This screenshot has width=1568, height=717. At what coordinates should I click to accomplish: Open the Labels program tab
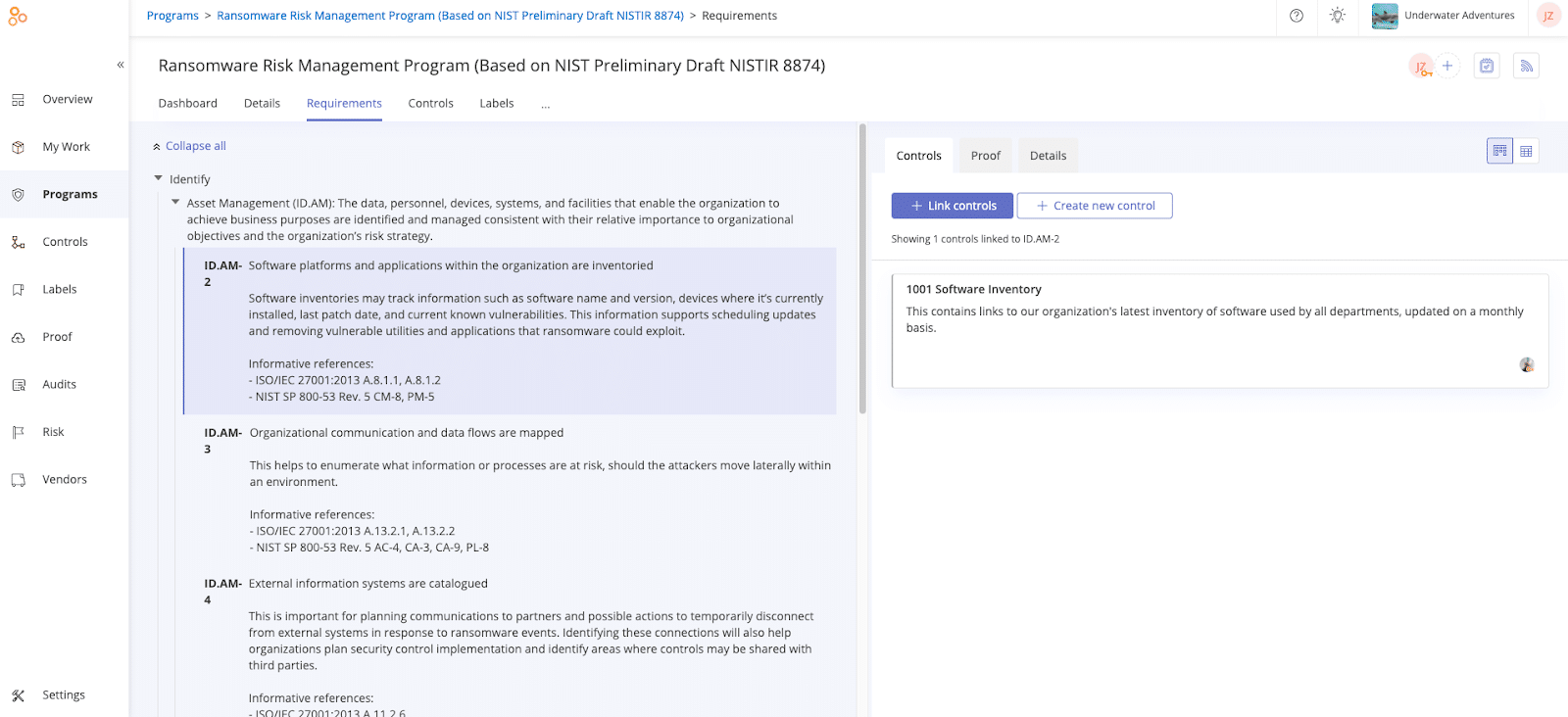point(497,104)
